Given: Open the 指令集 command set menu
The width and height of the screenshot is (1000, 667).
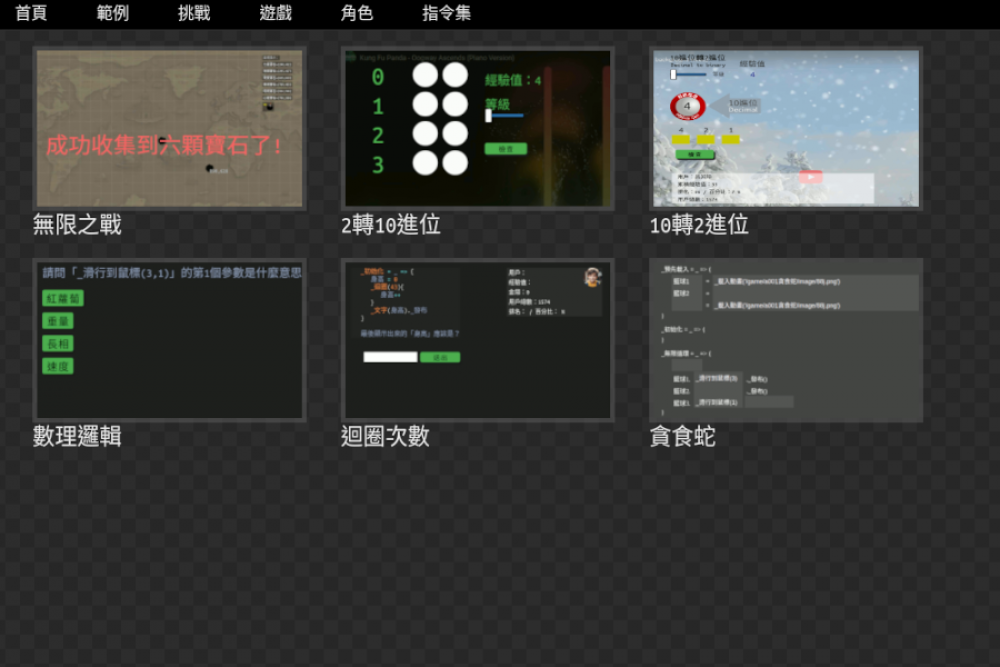Looking at the screenshot, I should tap(446, 13).
